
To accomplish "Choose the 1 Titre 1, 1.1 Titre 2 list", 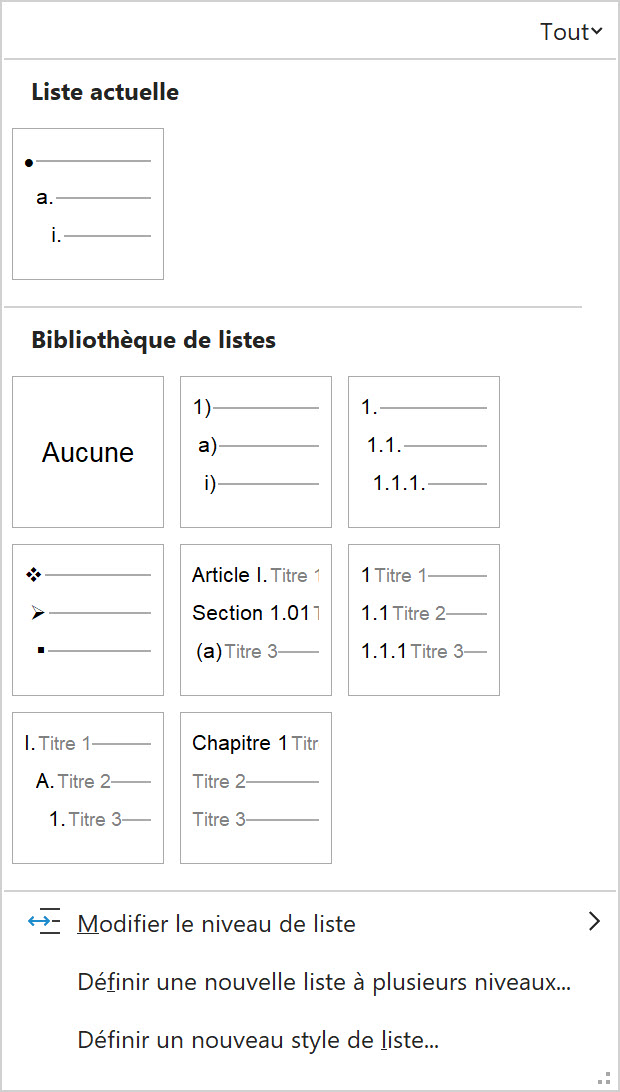I will click(424, 620).
